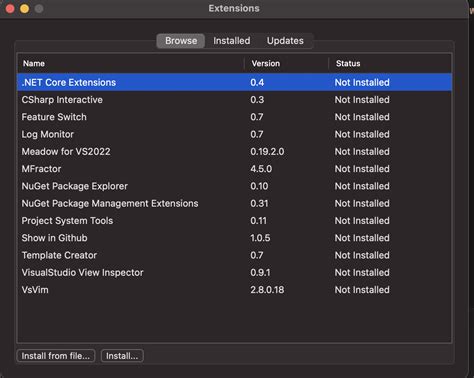The image size is (474, 378).
Task: Select the Template Creator extension
Action: point(234,255)
